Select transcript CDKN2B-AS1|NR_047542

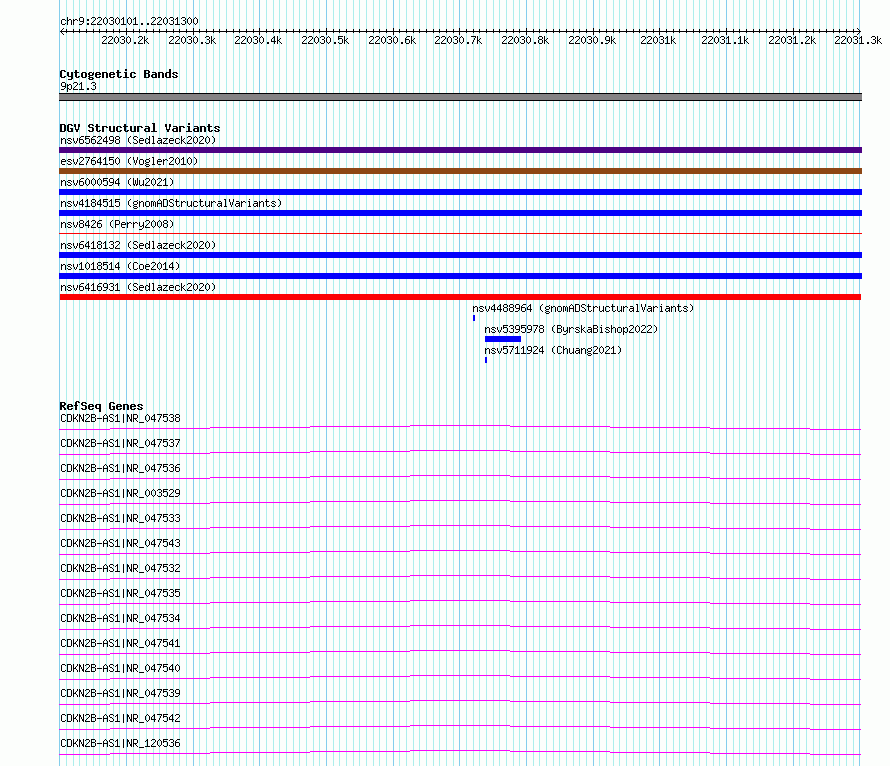coord(120,718)
